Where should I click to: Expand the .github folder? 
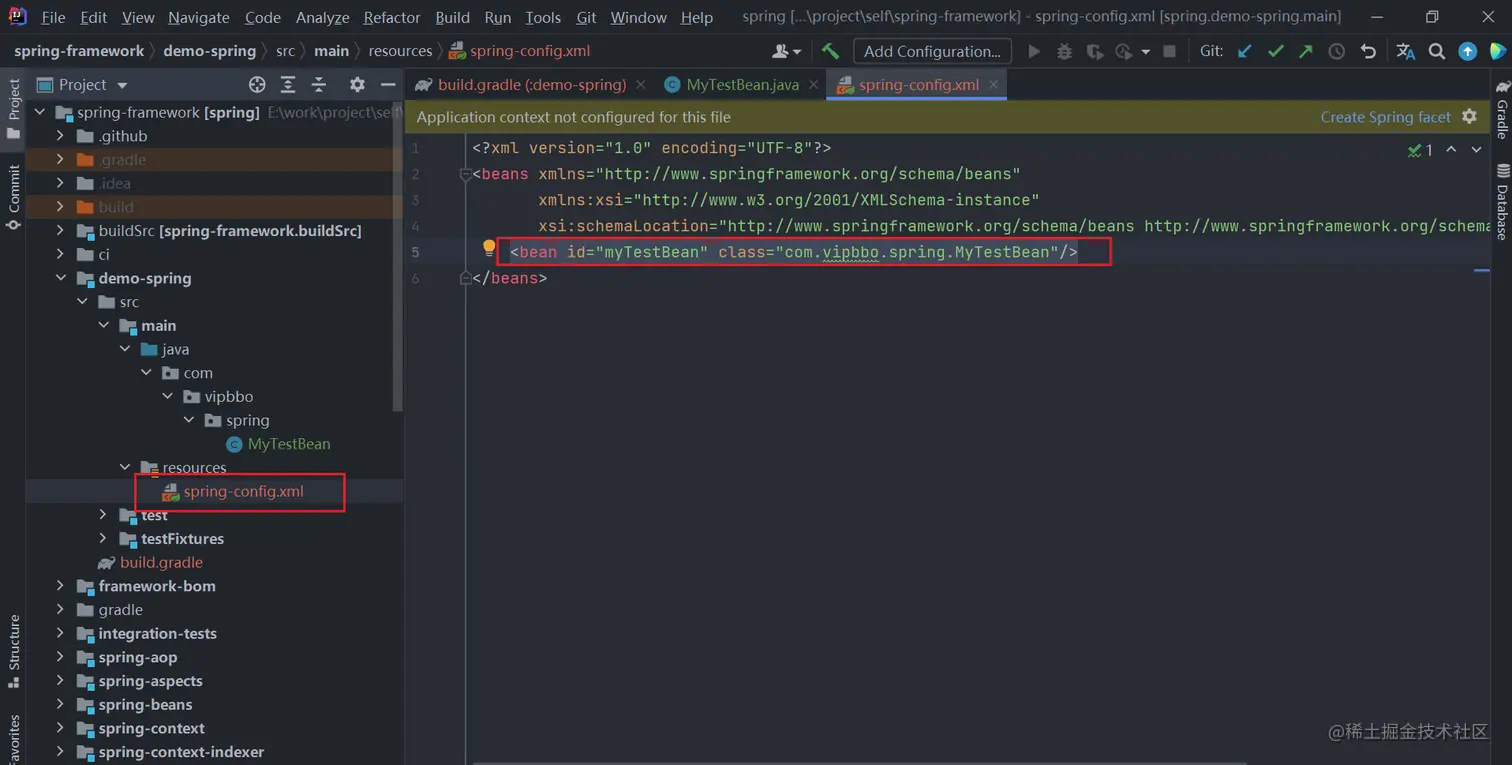click(60, 136)
